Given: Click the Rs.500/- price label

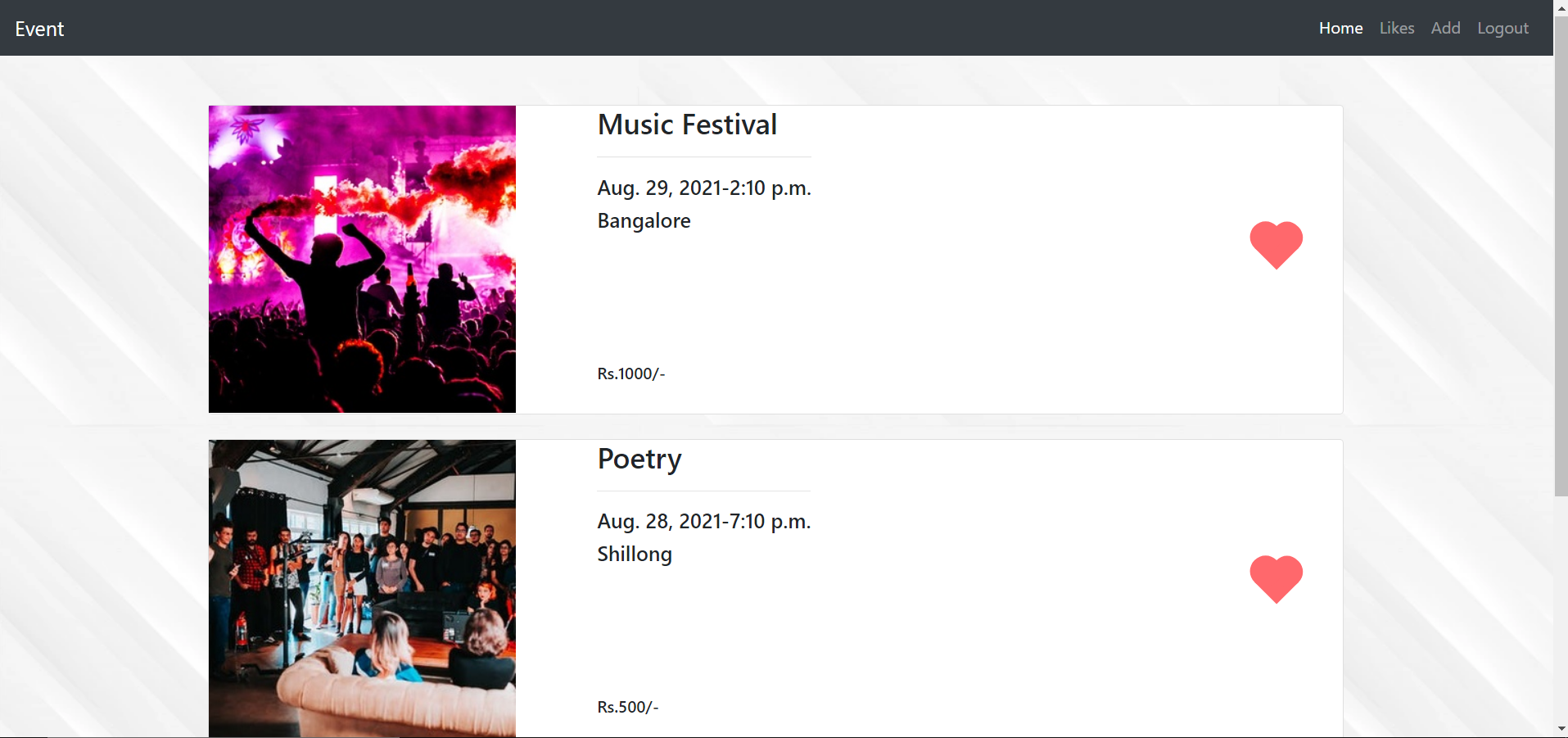Looking at the screenshot, I should point(627,707).
